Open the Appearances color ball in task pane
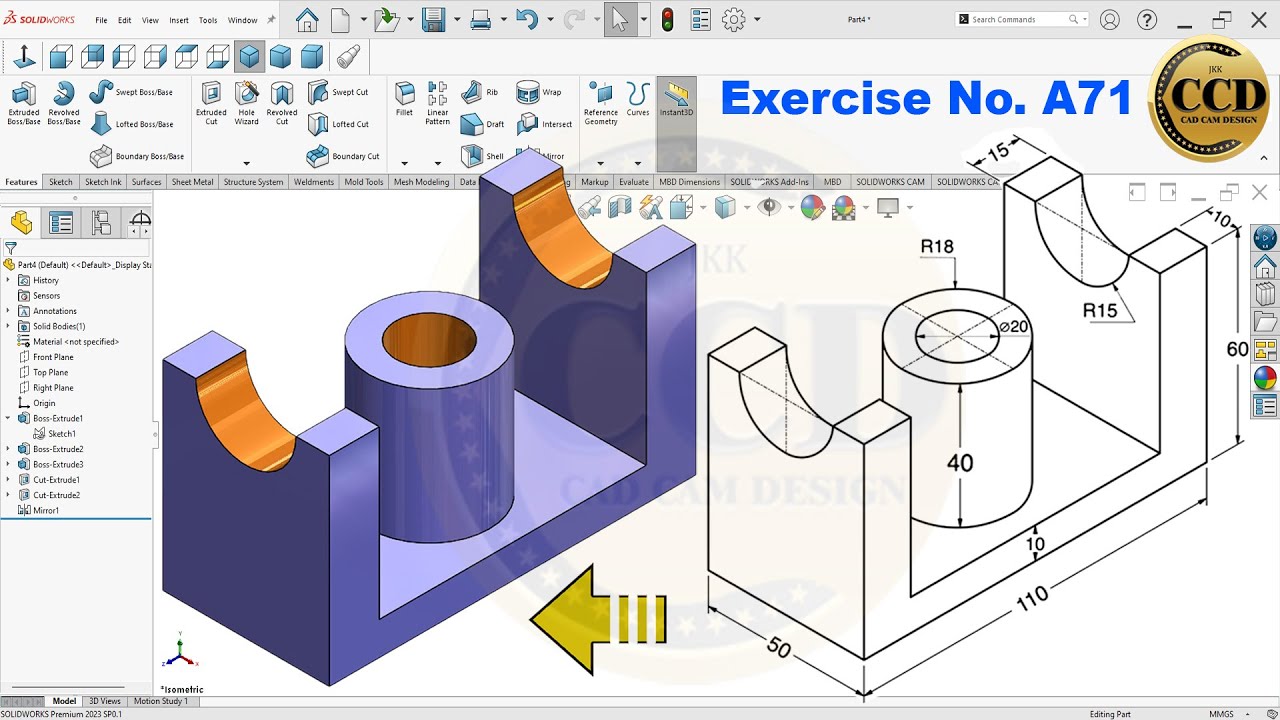 coord(1265,378)
